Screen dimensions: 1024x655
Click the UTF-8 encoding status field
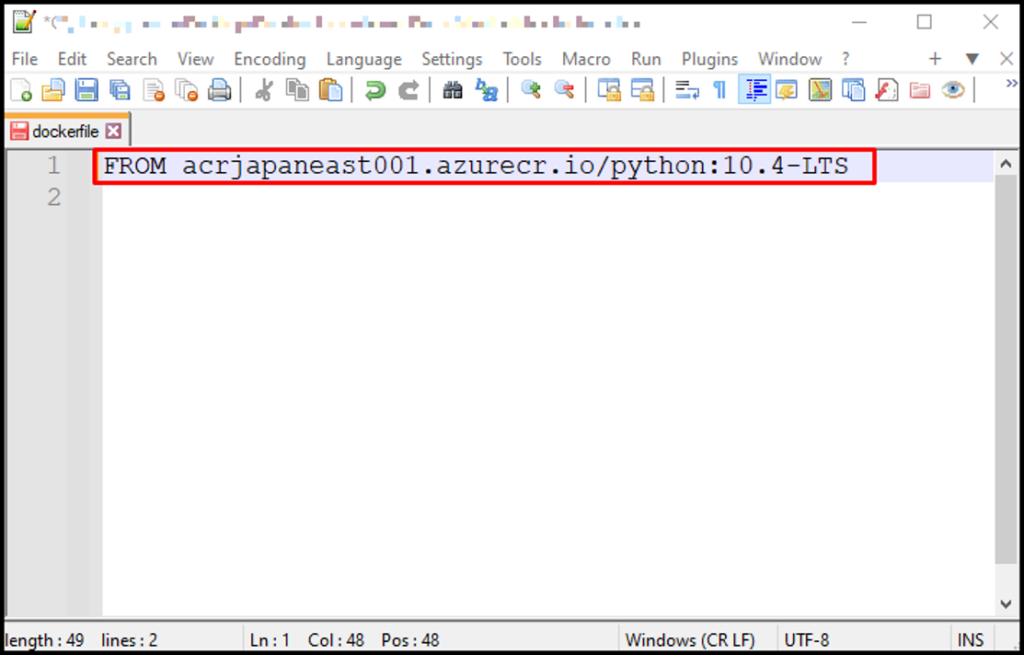[x=807, y=640]
